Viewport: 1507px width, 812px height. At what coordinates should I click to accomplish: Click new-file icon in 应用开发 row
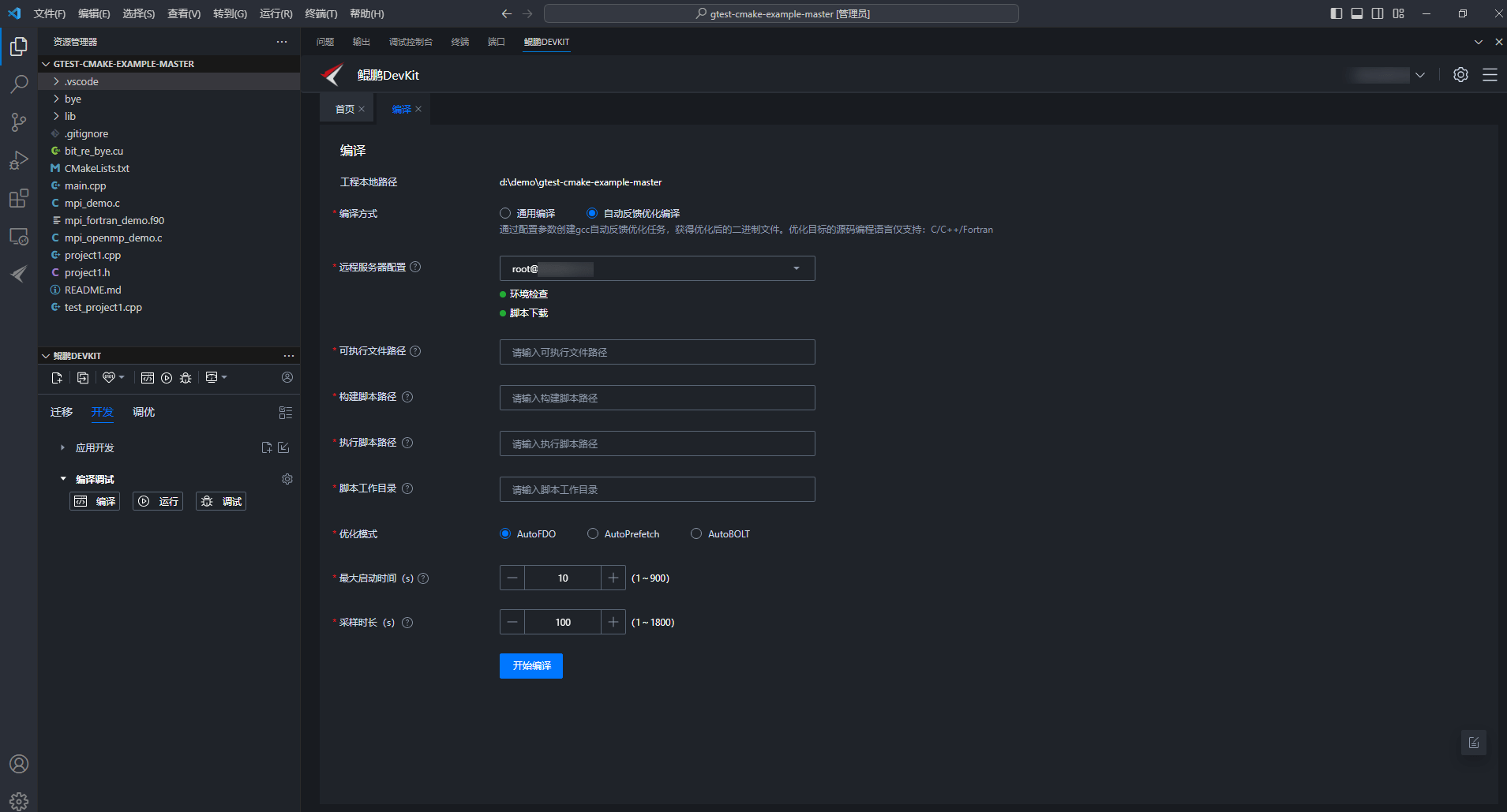tap(267, 447)
